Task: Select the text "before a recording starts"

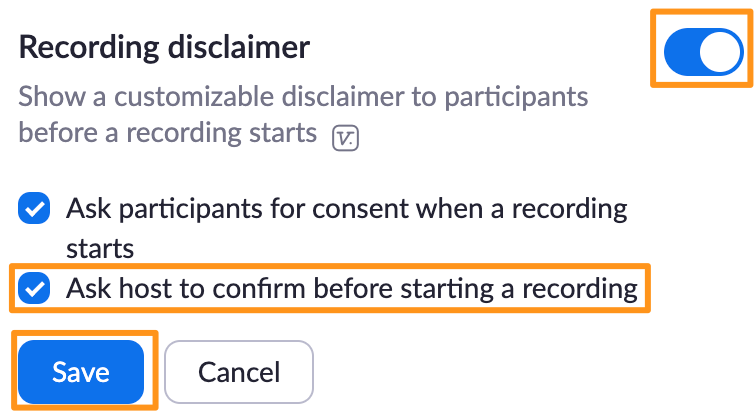Action: 168,133
